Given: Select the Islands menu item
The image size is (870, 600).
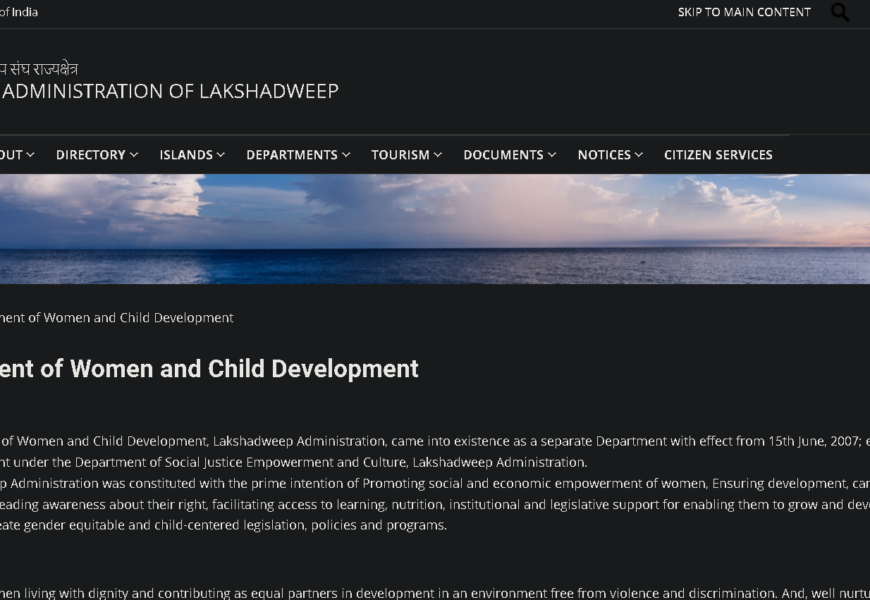Looking at the screenshot, I should [x=185, y=155].
